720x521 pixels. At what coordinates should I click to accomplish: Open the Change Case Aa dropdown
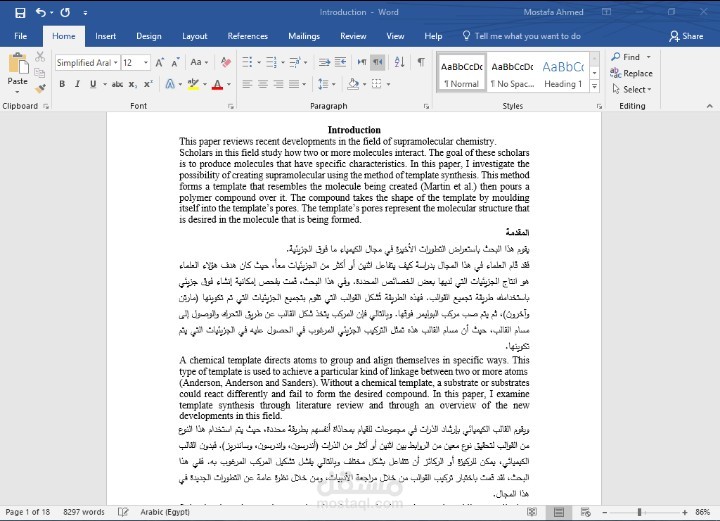coord(199,62)
